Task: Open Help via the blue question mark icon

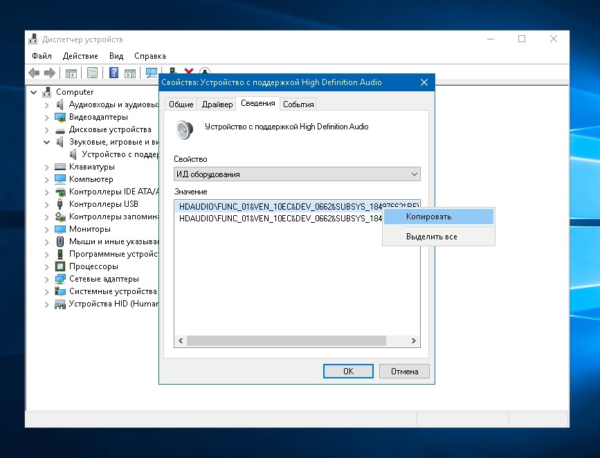Action: pyautogui.click(x=114, y=72)
